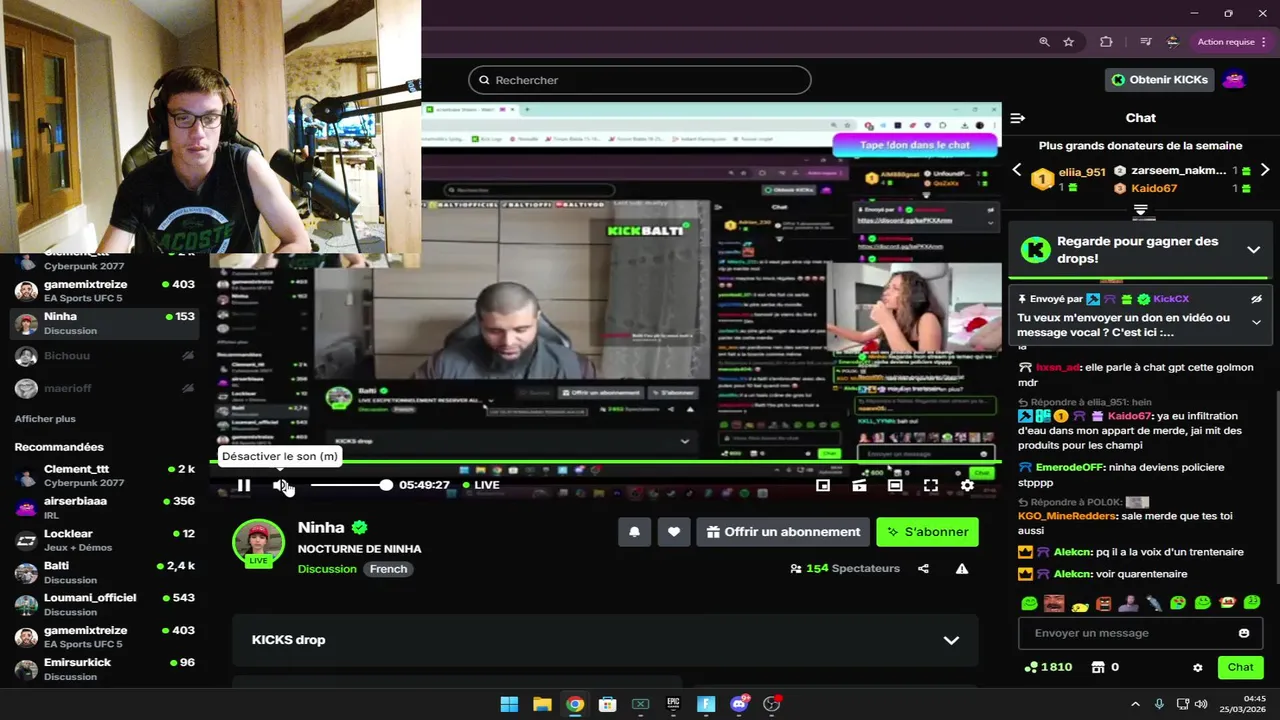Open recommended channel airserbiaaa
1280x720 pixels.
[x=105, y=507]
